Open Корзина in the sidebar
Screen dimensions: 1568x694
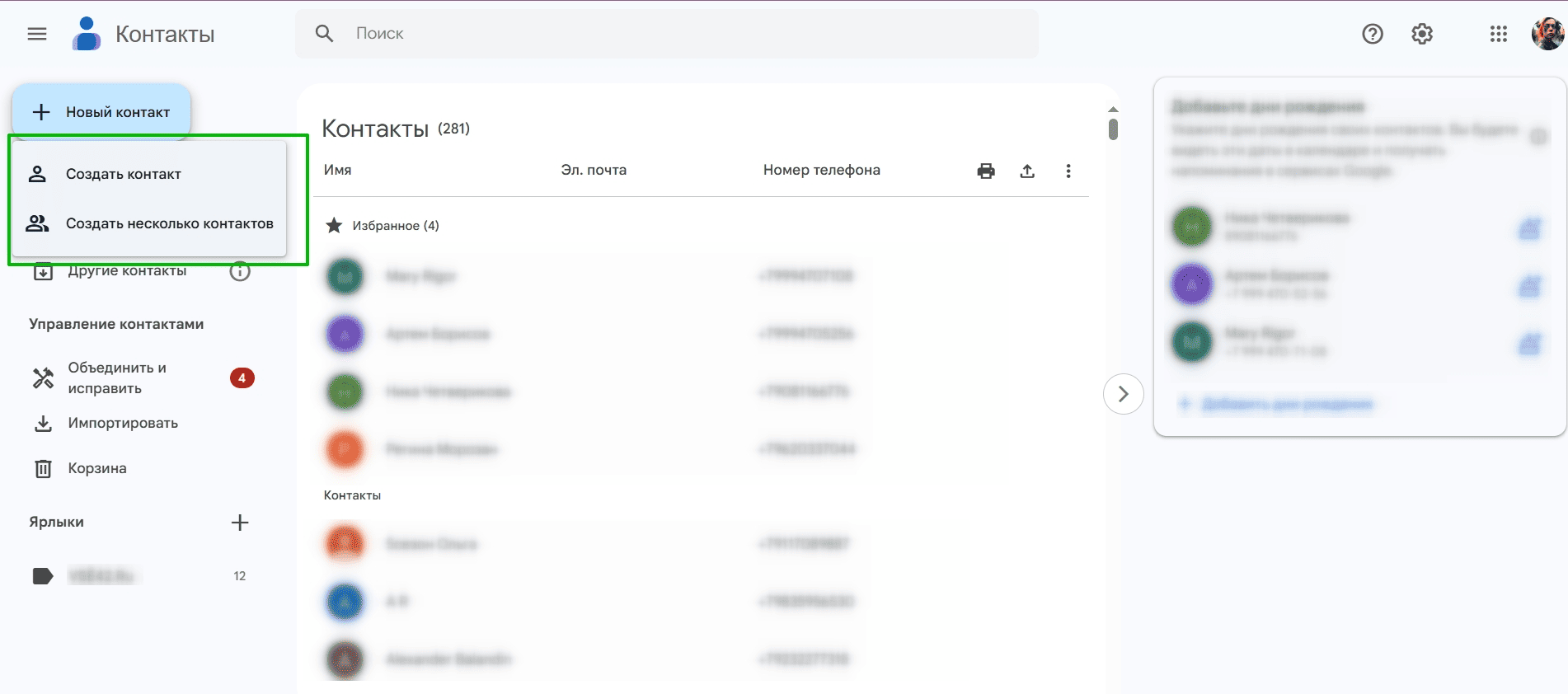tap(97, 469)
